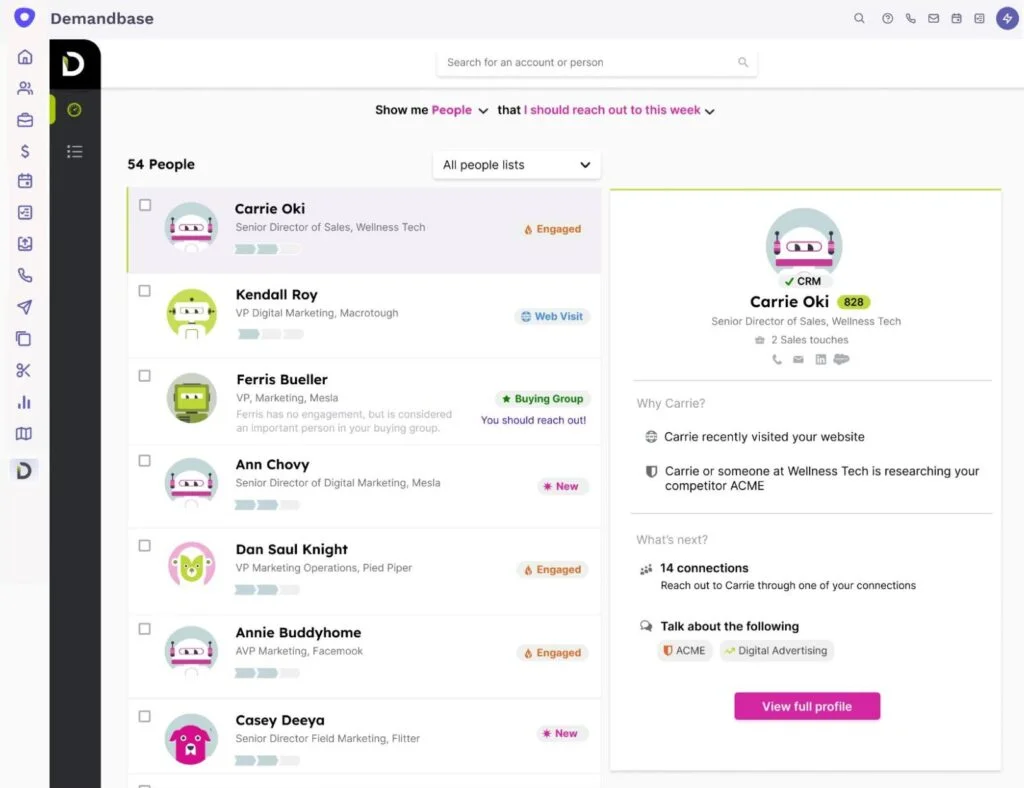
Task: Select the Digital Advertising topic tag
Action: pyautogui.click(x=776, y=651)
